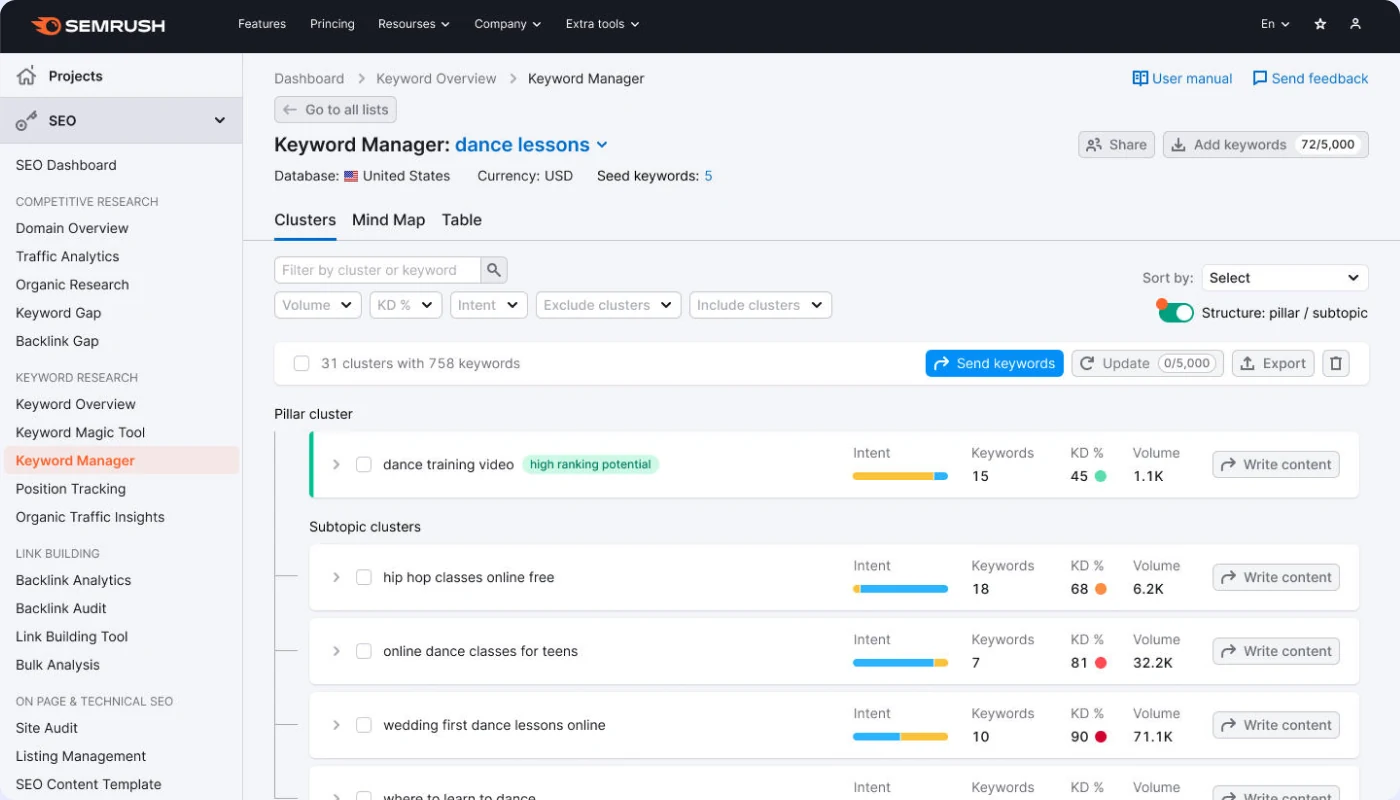Select the dance training video checkbox
This screenshot has width=1400, height=800.
click(364, 465)
